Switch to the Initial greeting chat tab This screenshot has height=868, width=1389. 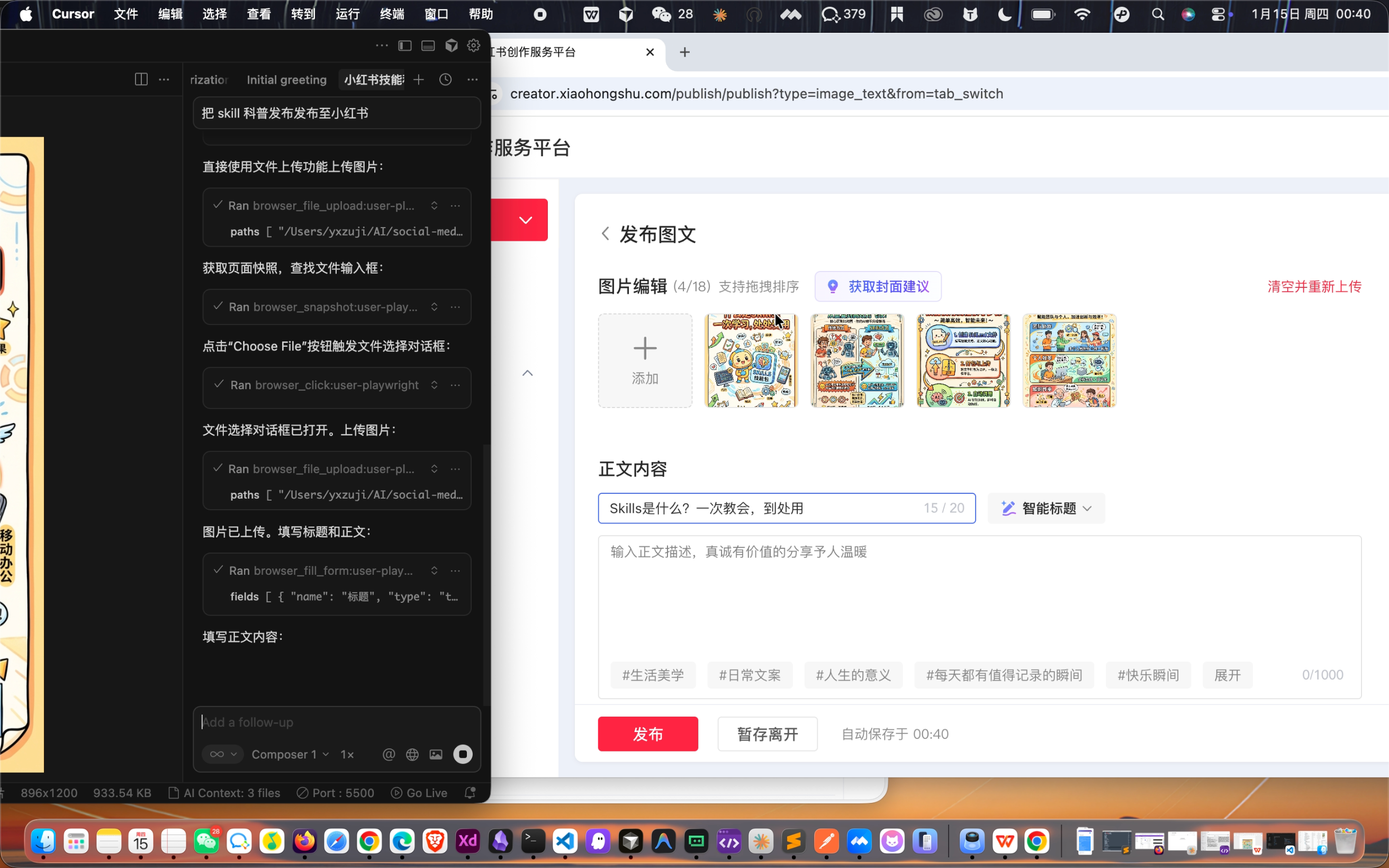pos(286,79)
